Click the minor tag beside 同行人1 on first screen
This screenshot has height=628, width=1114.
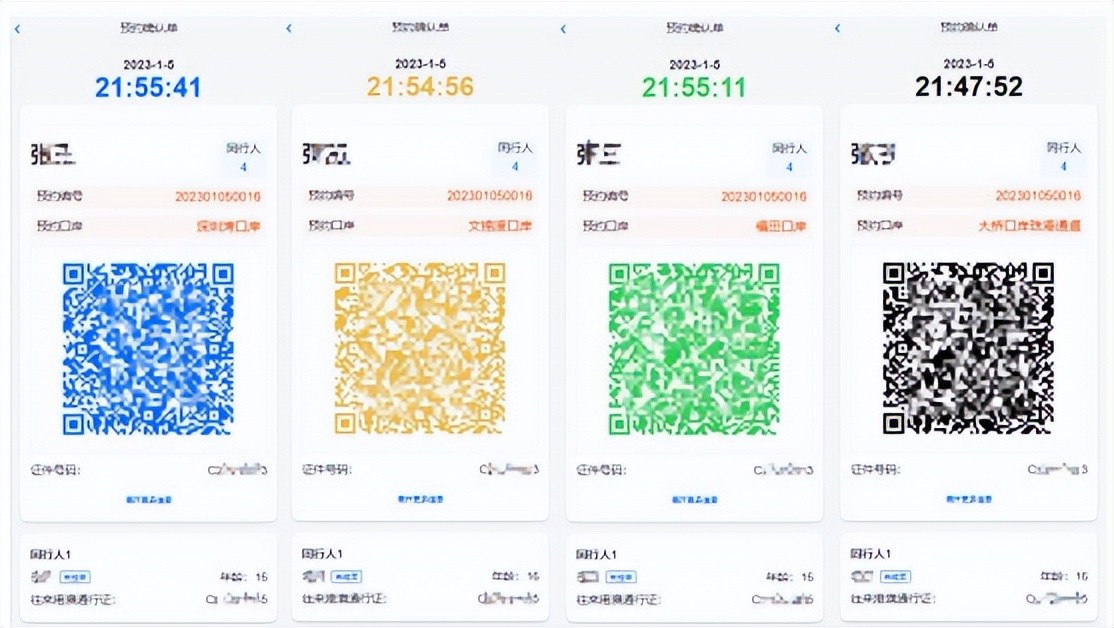(75, 577)
